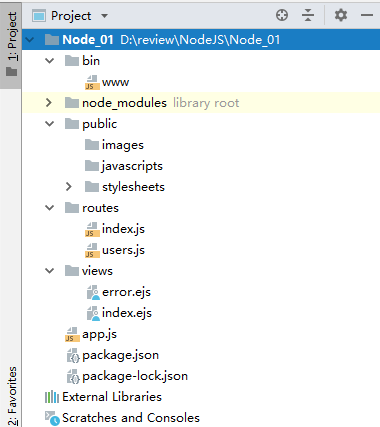Click the Scratches and Consoles icon
The height and width of the screenshot is (427, 380).
(x=52, y=418)
